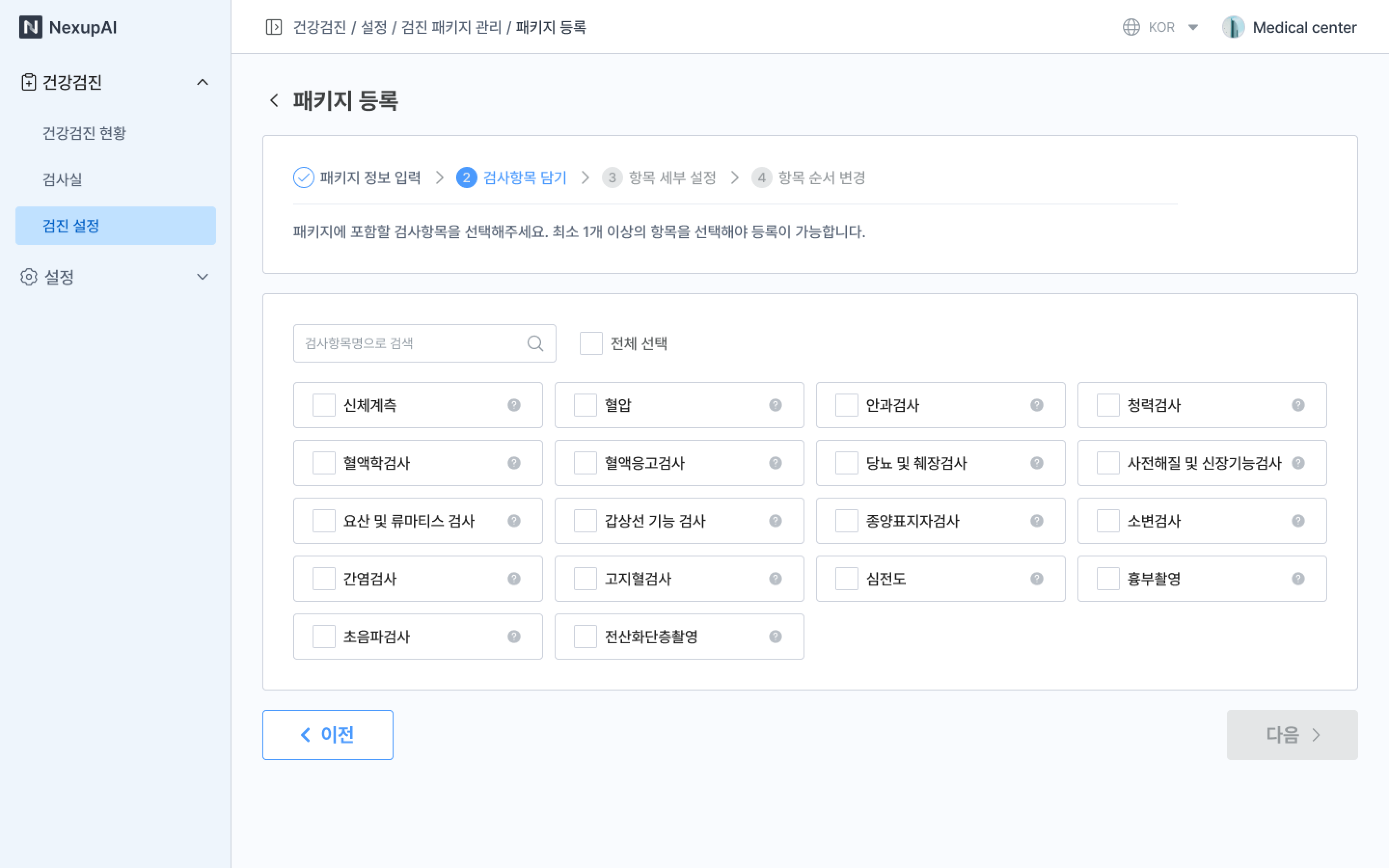
Task: Click the sidebar collapse icon in header
Action: coord(274,27)
